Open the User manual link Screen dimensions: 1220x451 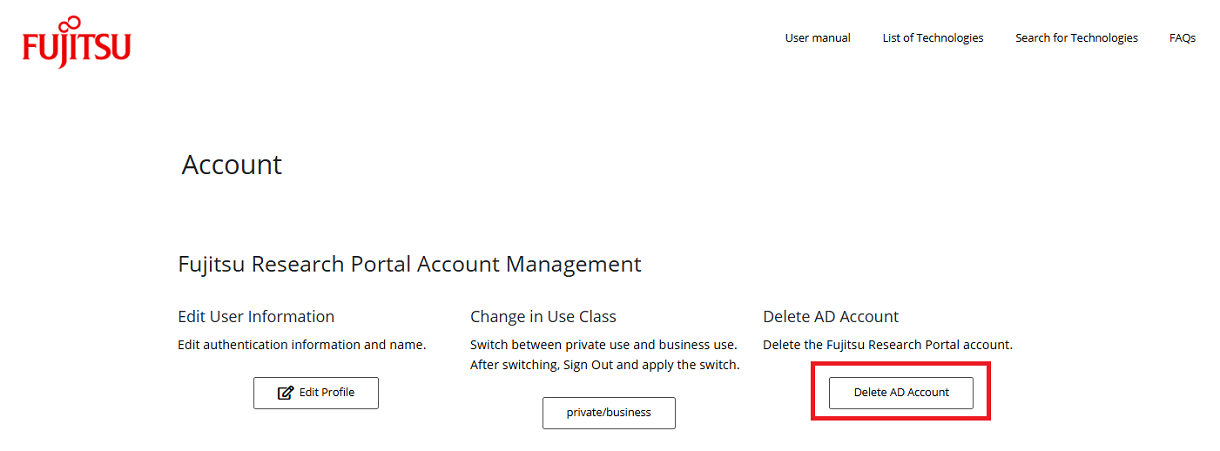[x=817, y=38]
